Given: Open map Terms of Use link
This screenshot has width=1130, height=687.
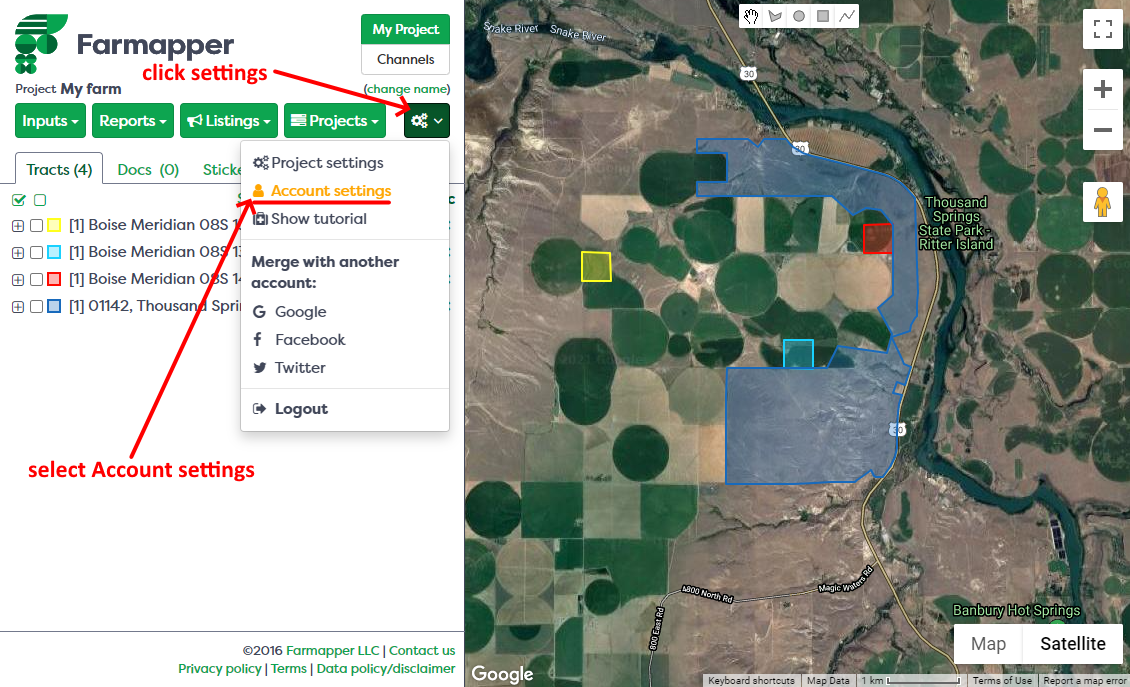Looking at the screenshot, I should tap(1002, 681).
